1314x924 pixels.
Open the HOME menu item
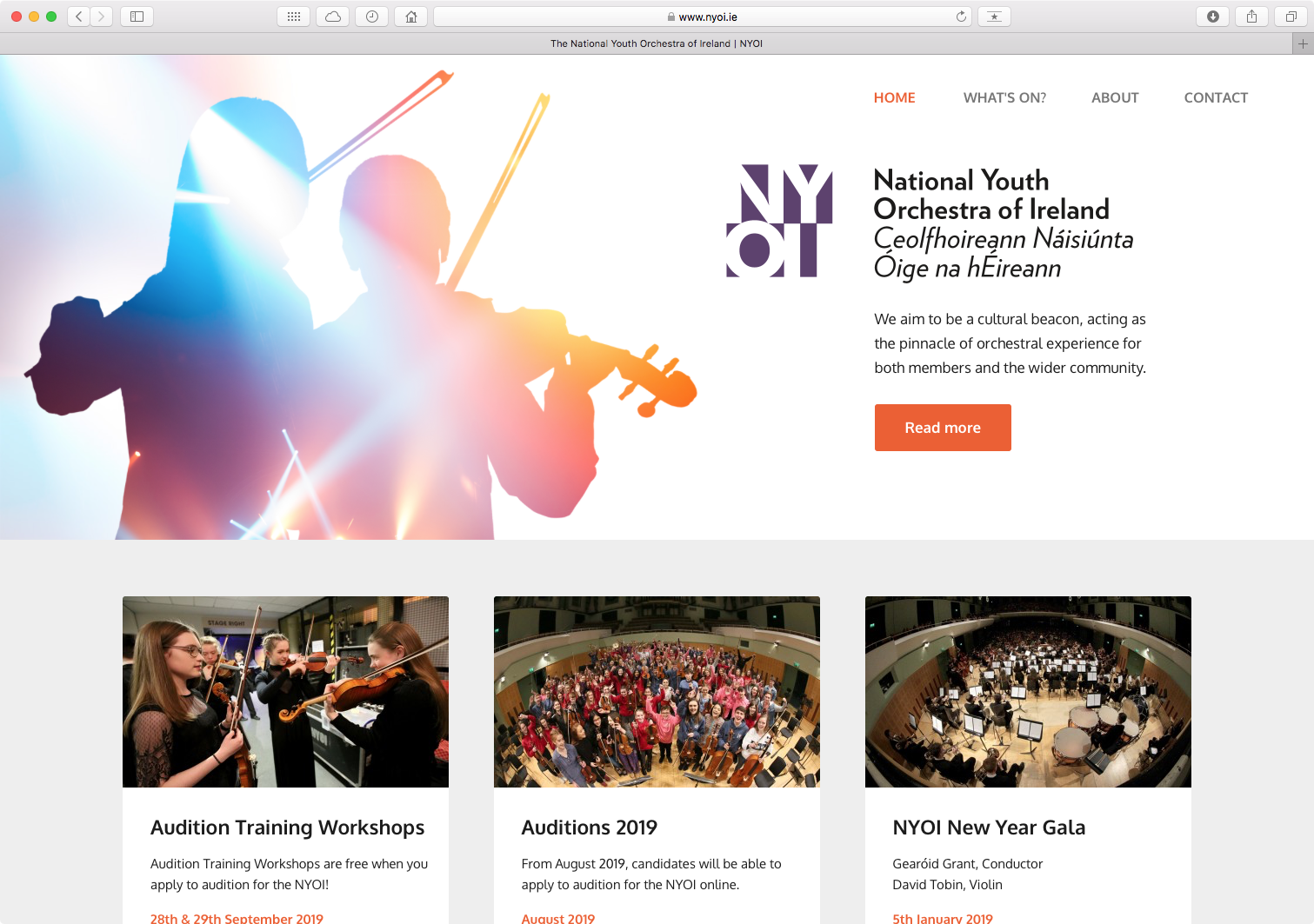pyautogui.click(x=894, y=97)
